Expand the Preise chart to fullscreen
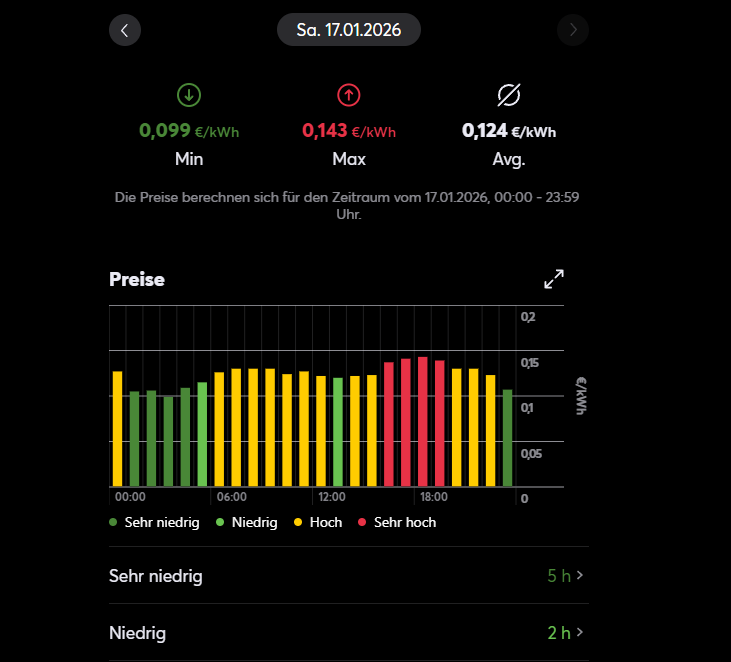The image size is (731, 662). tap(554, 279)
